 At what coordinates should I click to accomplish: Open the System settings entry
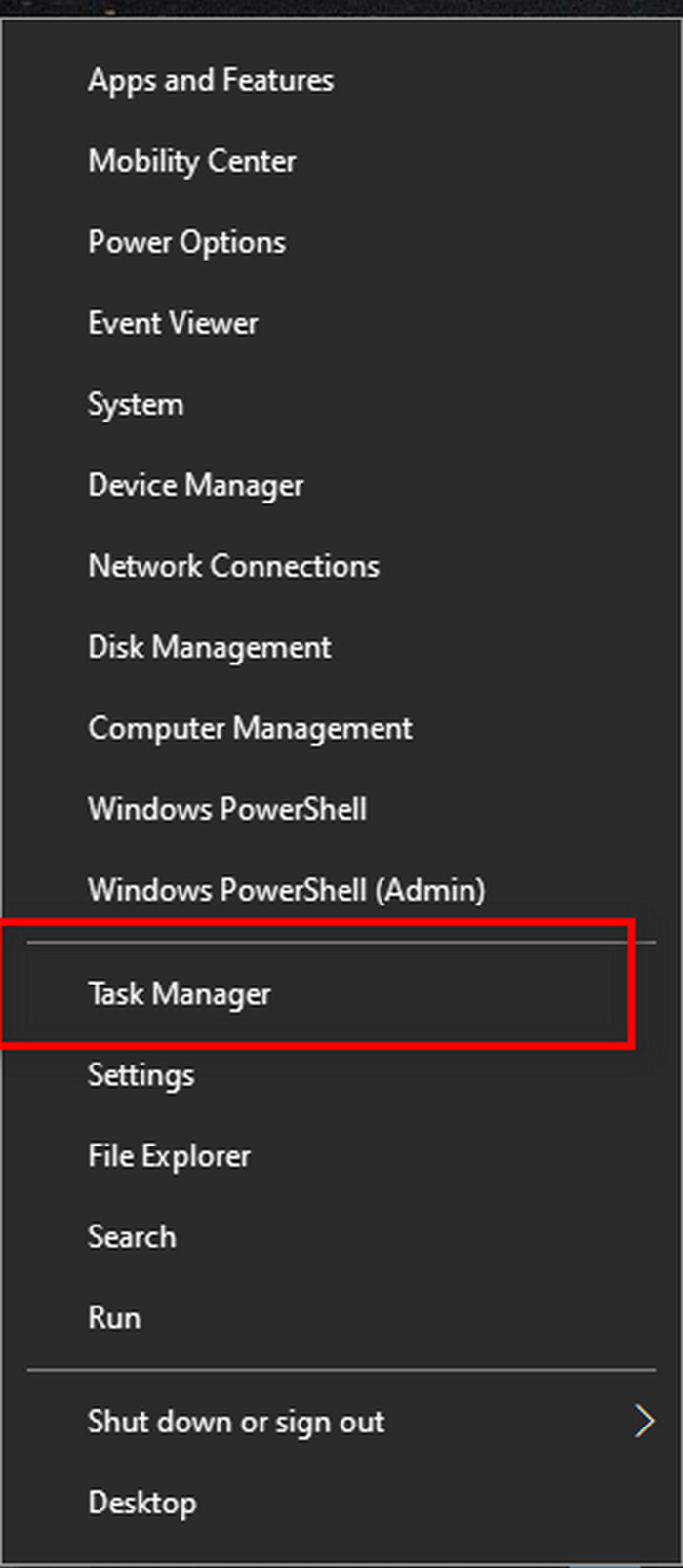coord(136,404)
